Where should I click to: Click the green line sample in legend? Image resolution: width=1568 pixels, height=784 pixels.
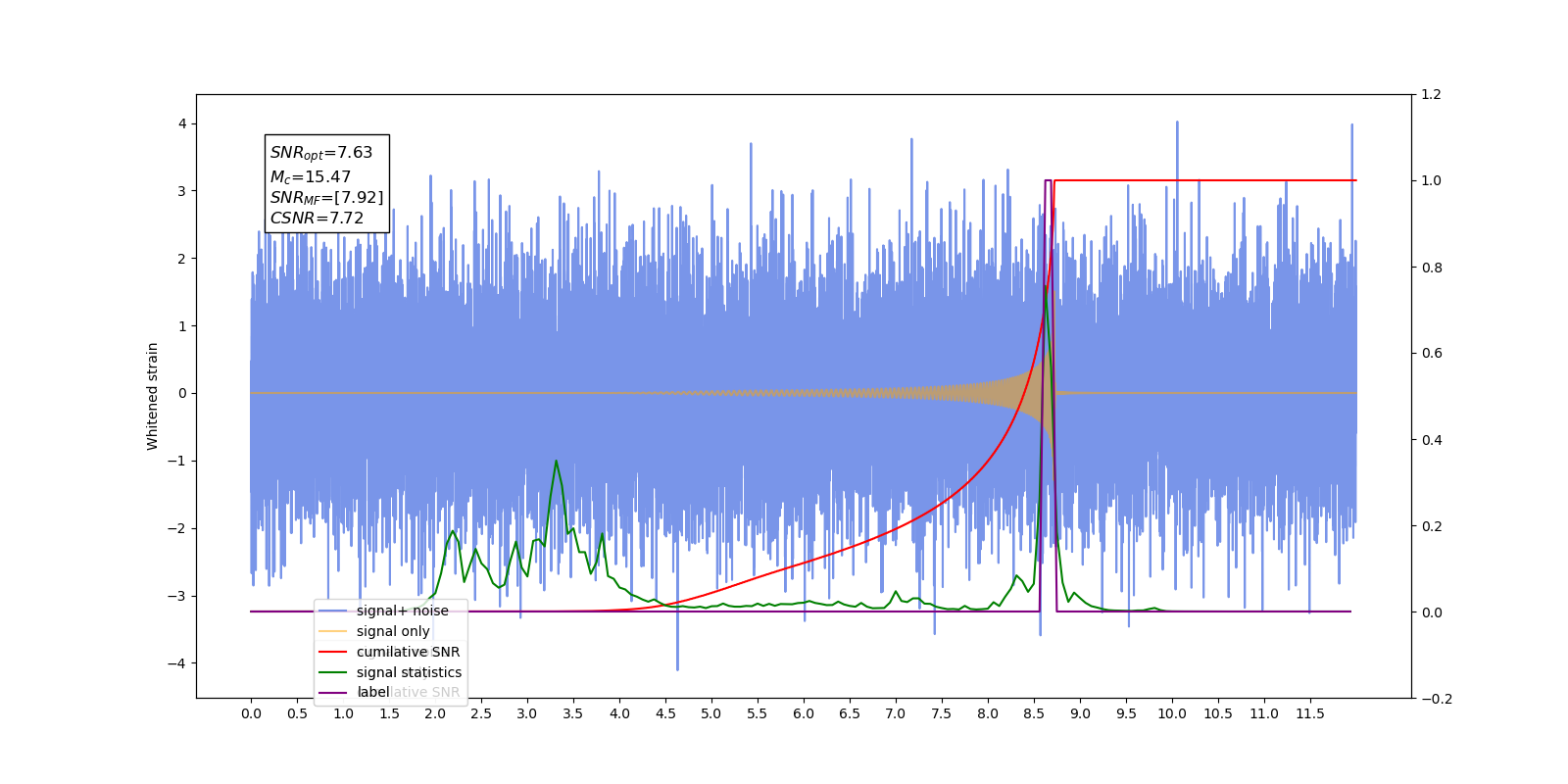click(333, 672)
